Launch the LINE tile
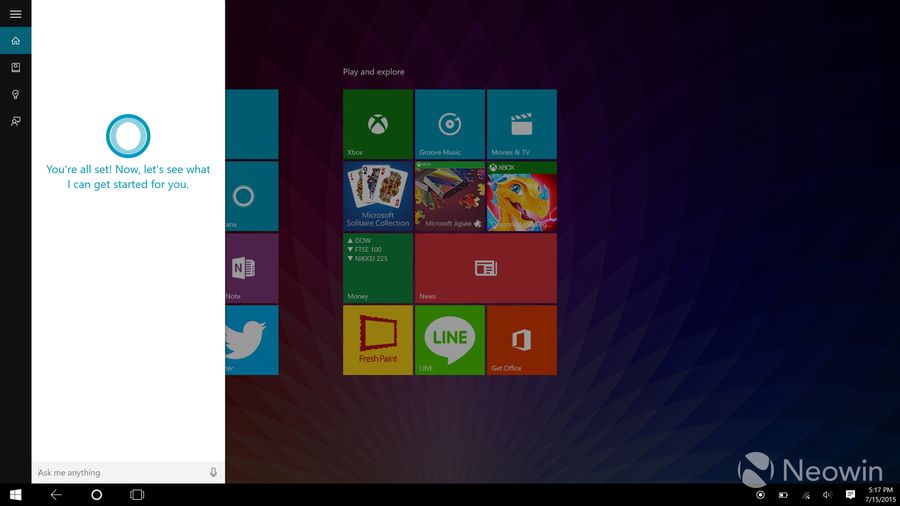 pyautogui.click(x=449, y=340)
